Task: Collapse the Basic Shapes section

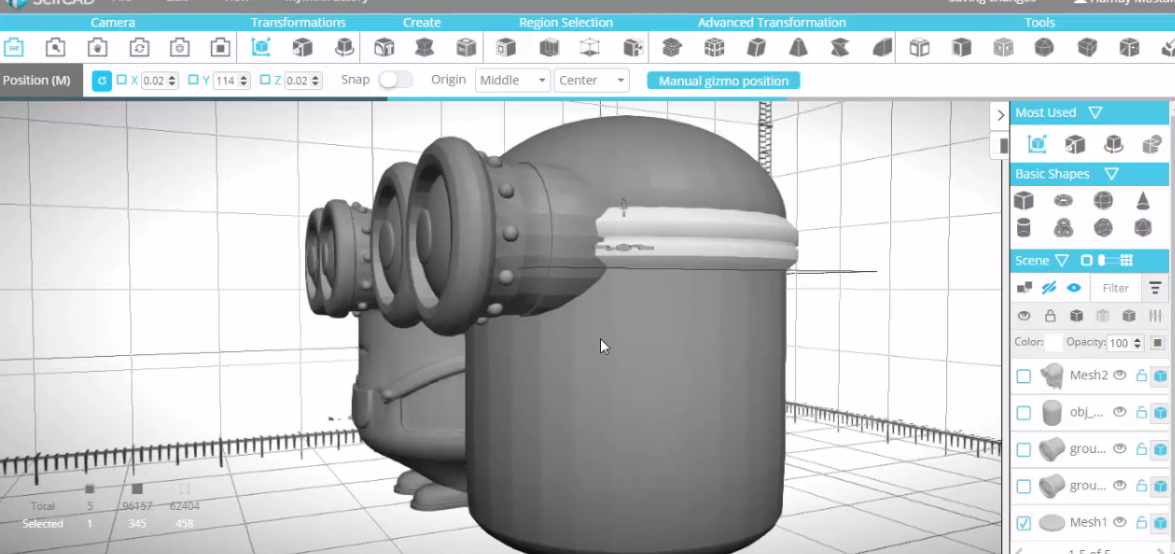Action: click(1111, 174)
